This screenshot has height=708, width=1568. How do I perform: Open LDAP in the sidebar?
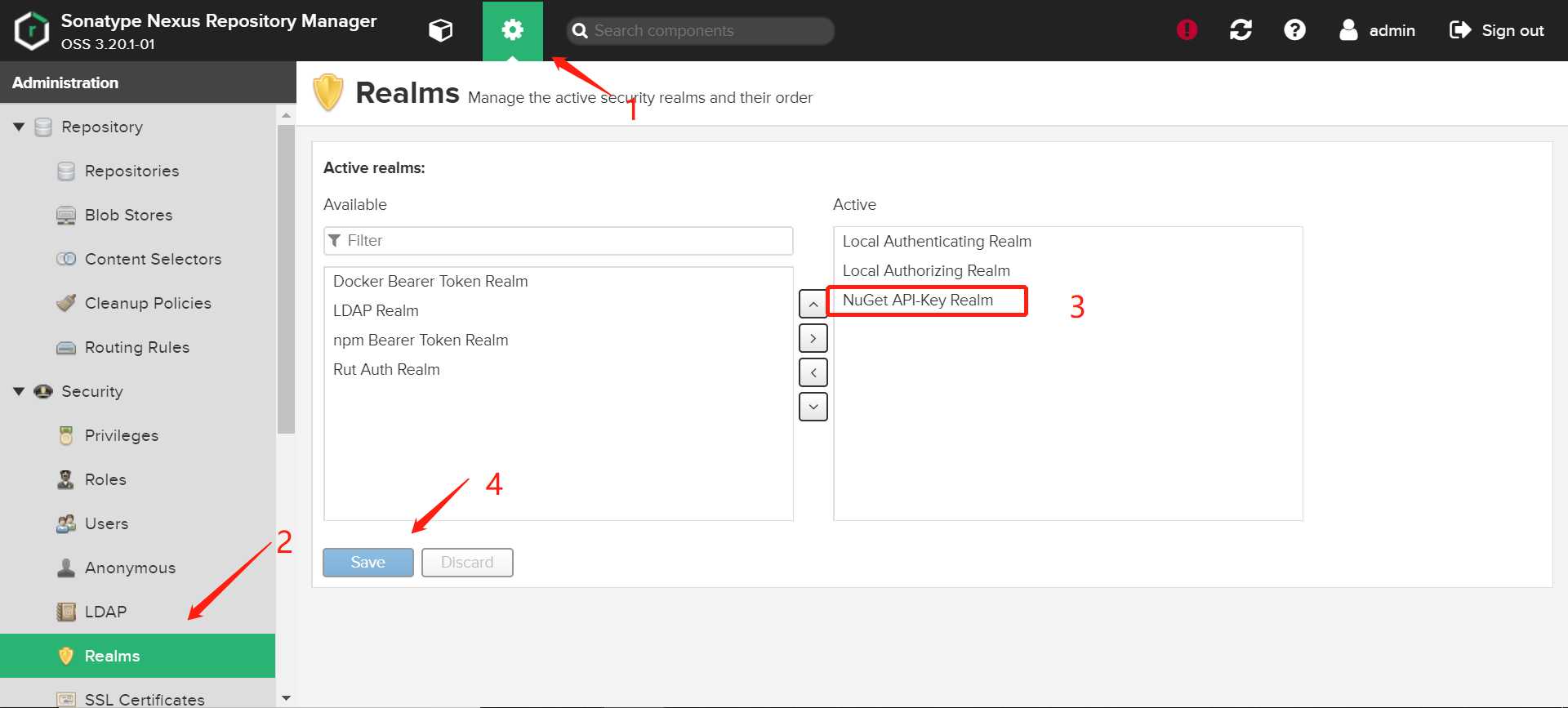[105, 612]
